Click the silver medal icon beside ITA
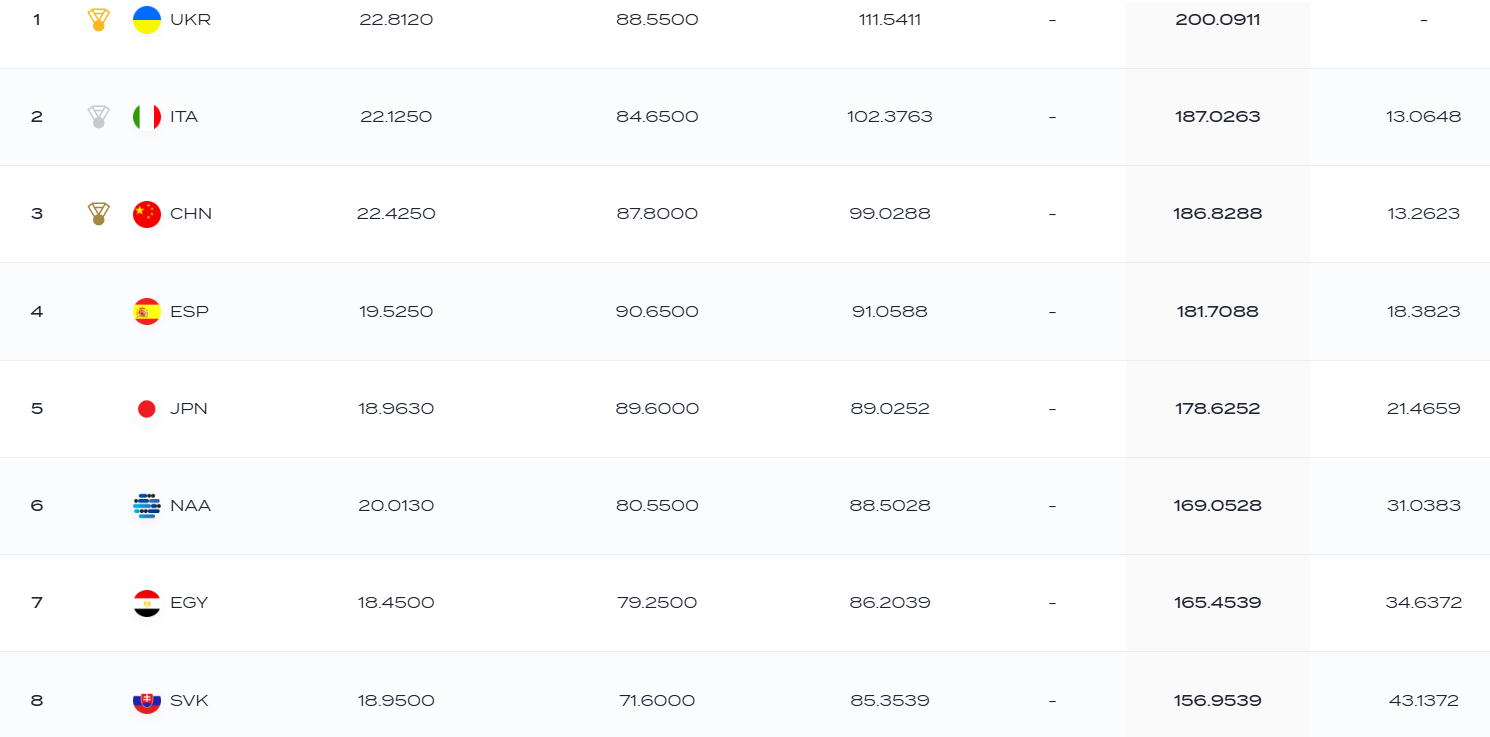Viewport: 1490px width, 737px height. point(98,117)
